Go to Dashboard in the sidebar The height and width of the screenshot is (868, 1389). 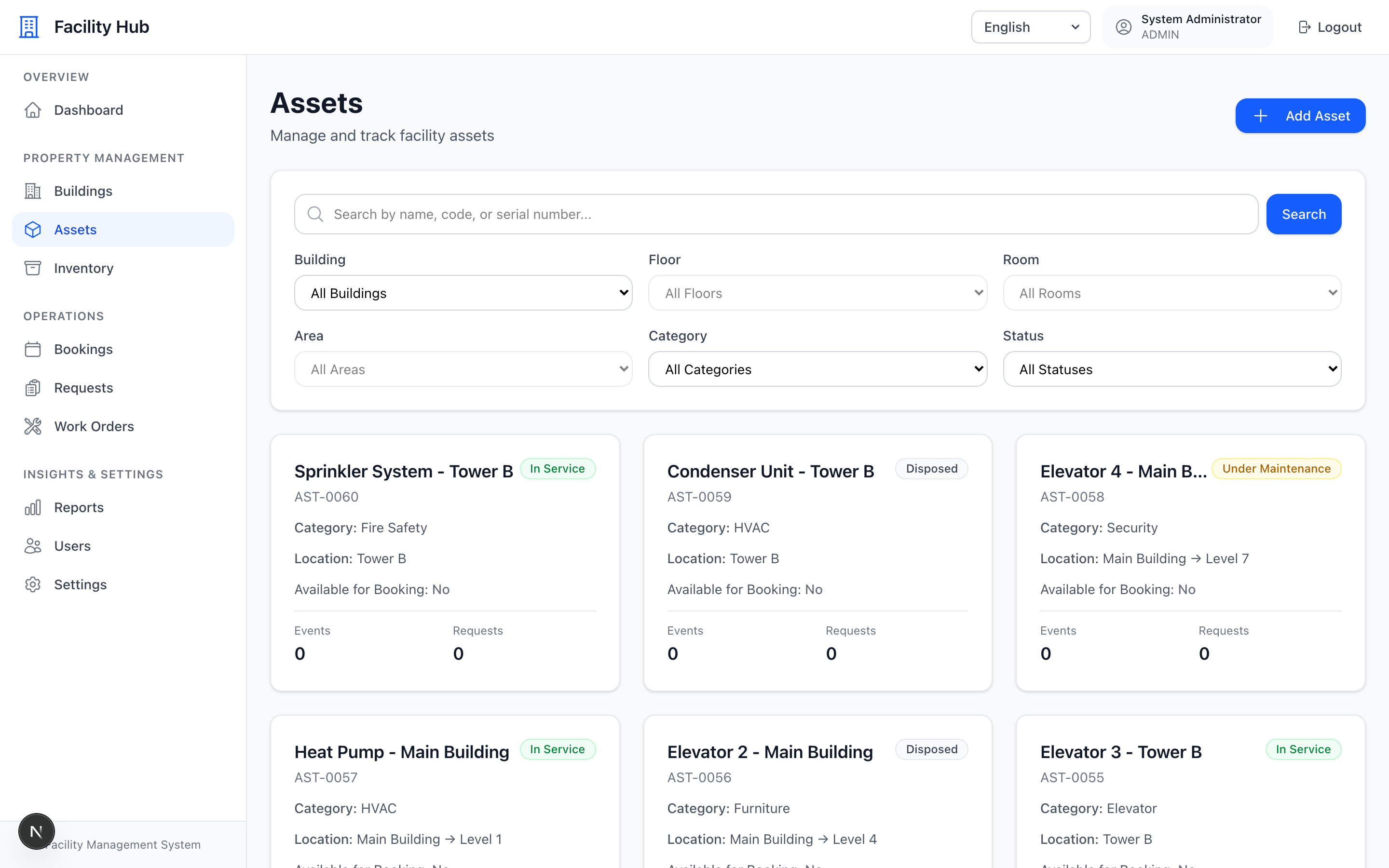click(123, 109)
